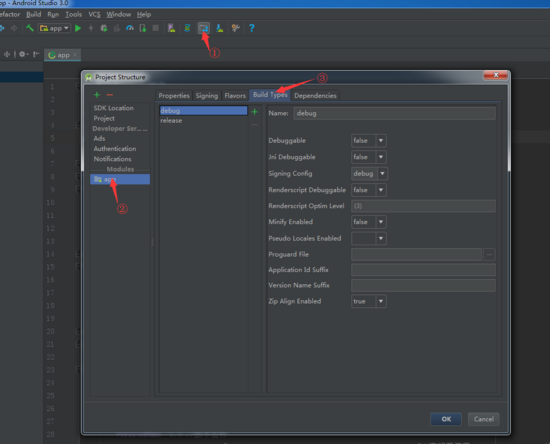Click the Sync Project with Gradle icon
The image size is (550, 444).
point(187,28)
